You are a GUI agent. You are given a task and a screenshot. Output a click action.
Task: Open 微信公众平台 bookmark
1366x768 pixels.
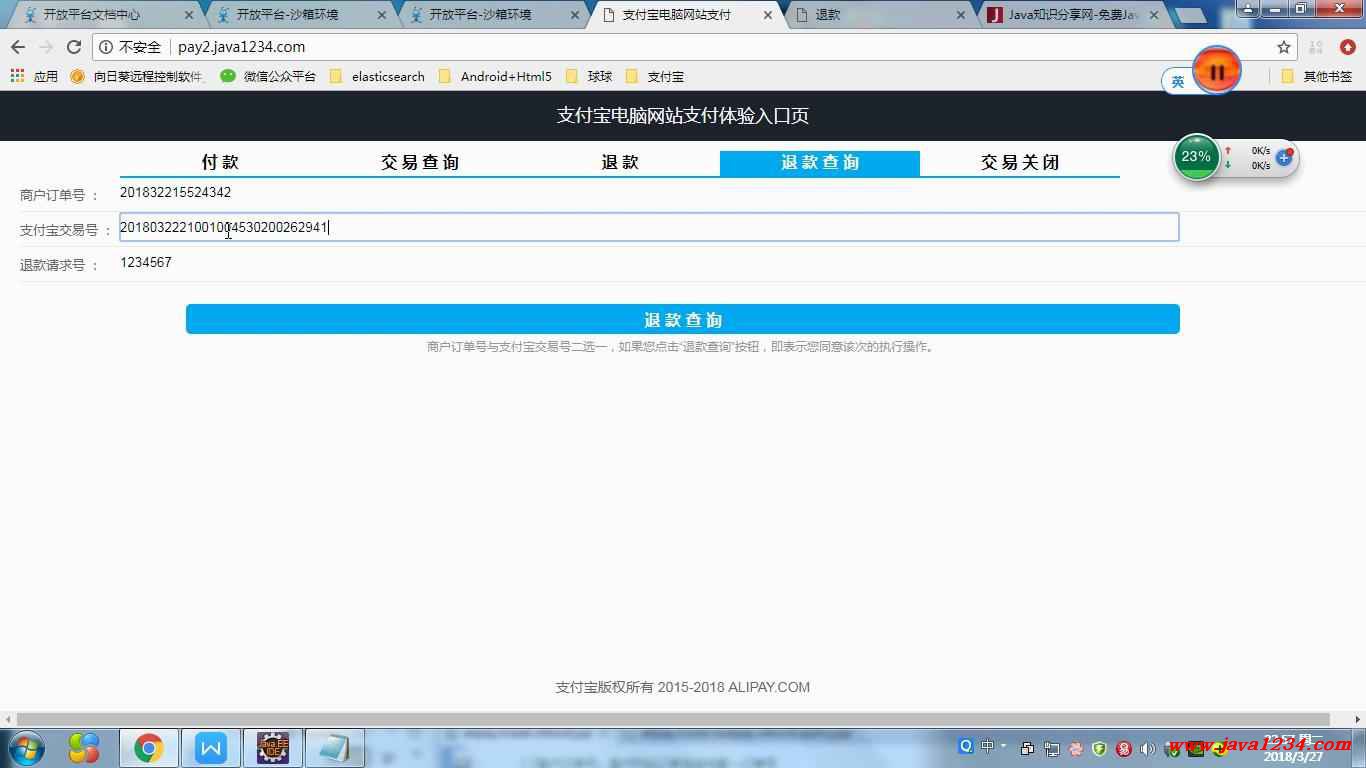click(x=268, y=76)
